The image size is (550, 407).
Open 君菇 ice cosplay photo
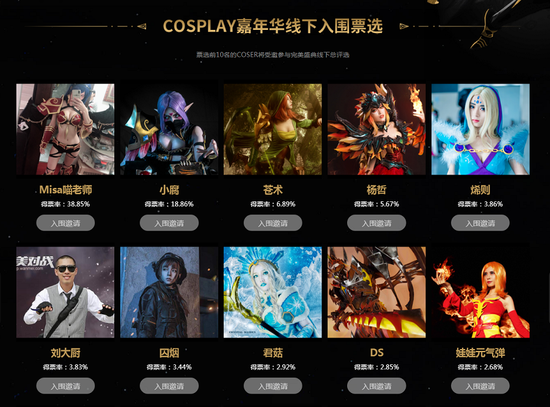(x=273, y=292)
